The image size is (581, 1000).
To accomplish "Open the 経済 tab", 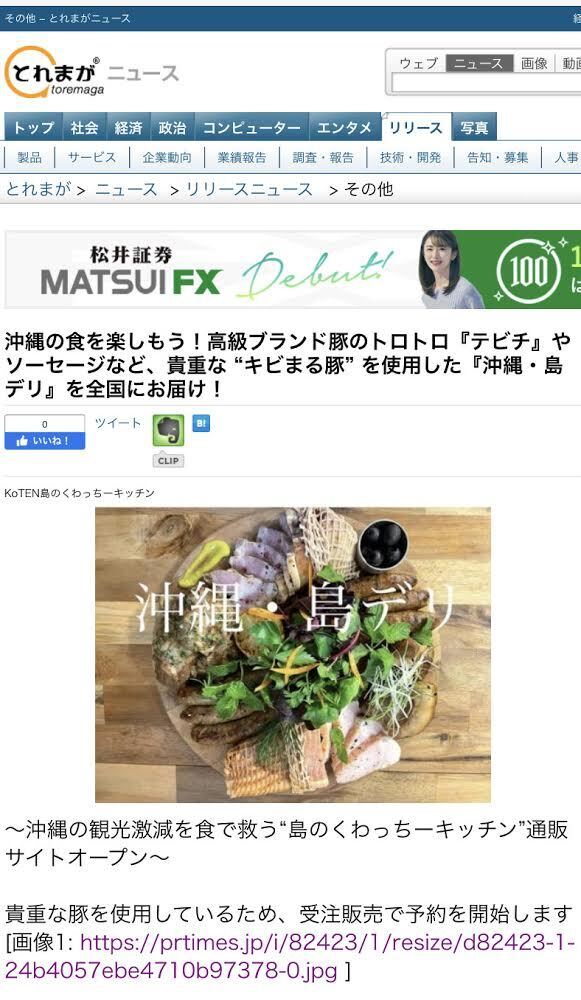I will (128, 128).
